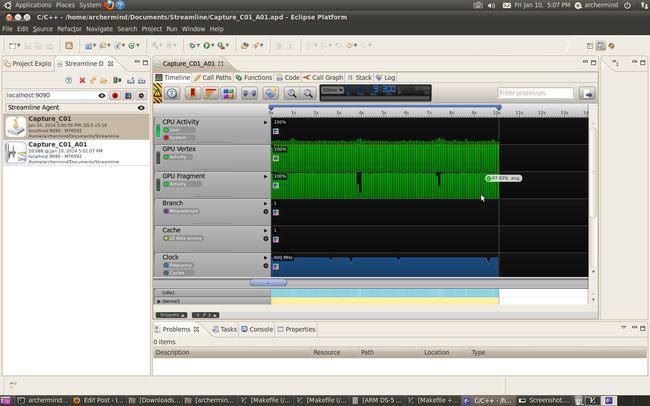The width and height of the screenshot is (650, 406).
Task: Click the export capture icon
Action: coord(142,80)
